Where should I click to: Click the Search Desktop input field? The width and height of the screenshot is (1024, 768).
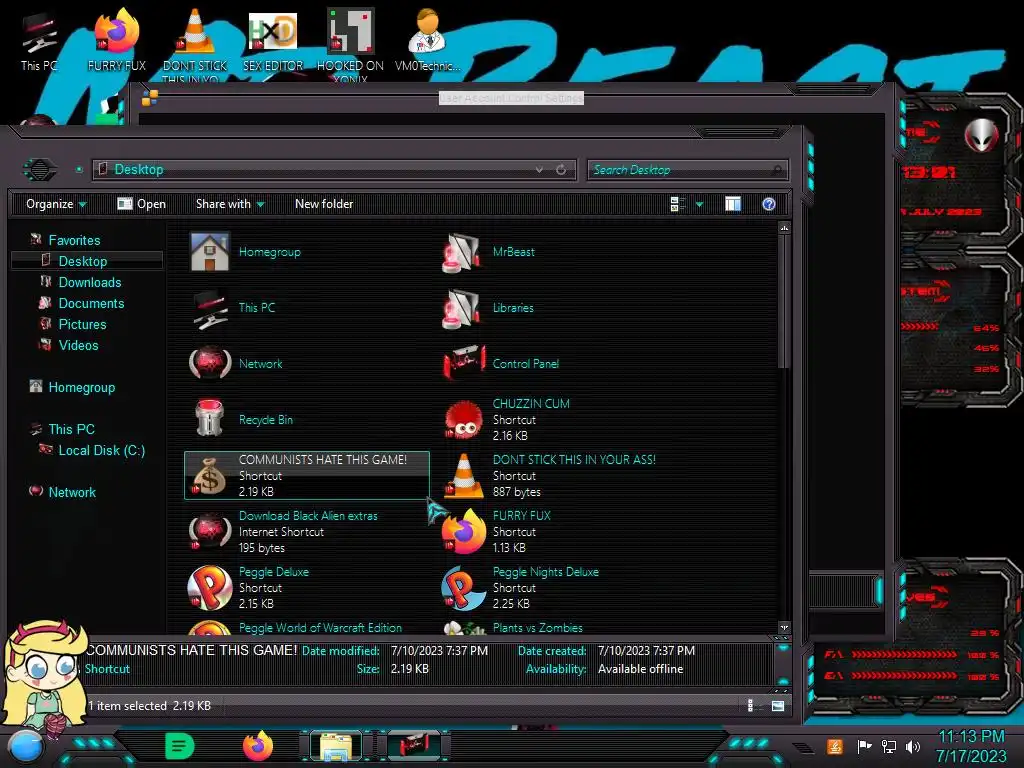pos(688,170)
